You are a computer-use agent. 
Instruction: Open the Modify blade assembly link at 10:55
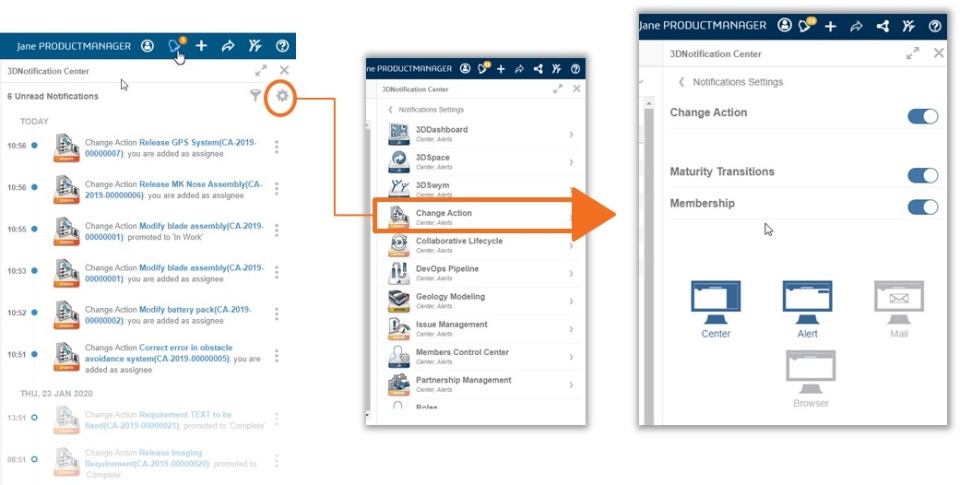(x=174, y=231)
